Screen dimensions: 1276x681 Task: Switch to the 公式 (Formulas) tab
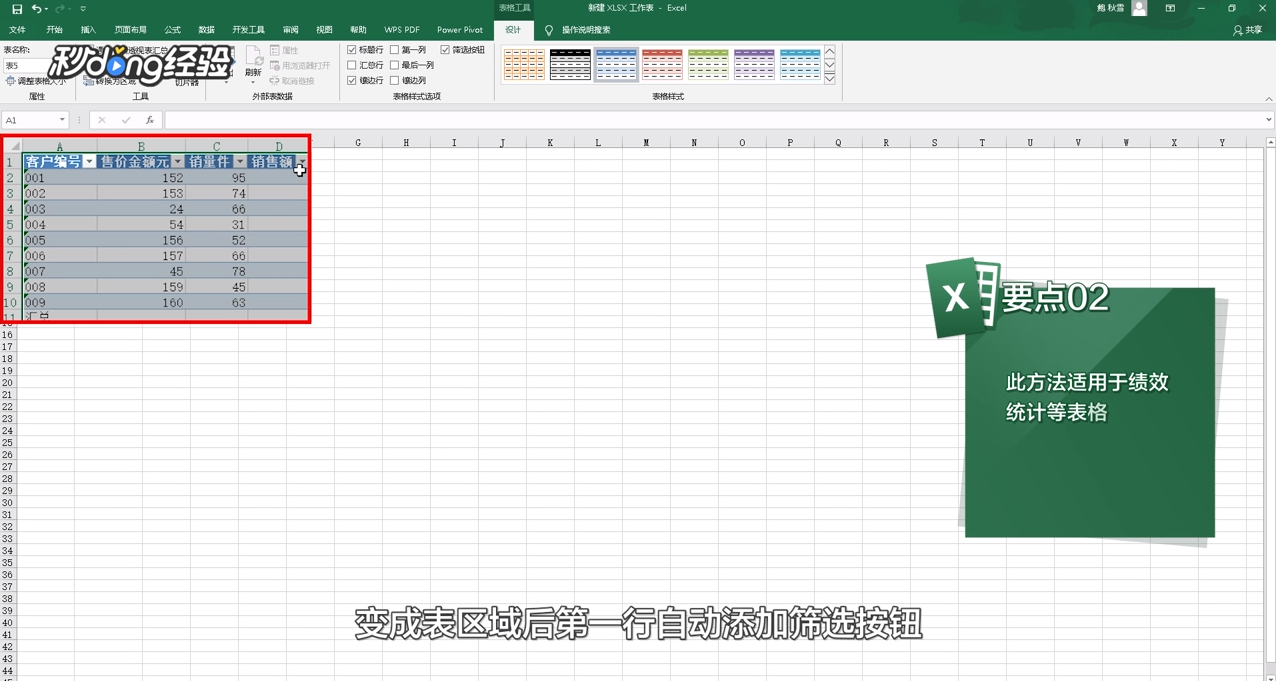[172, 30]
